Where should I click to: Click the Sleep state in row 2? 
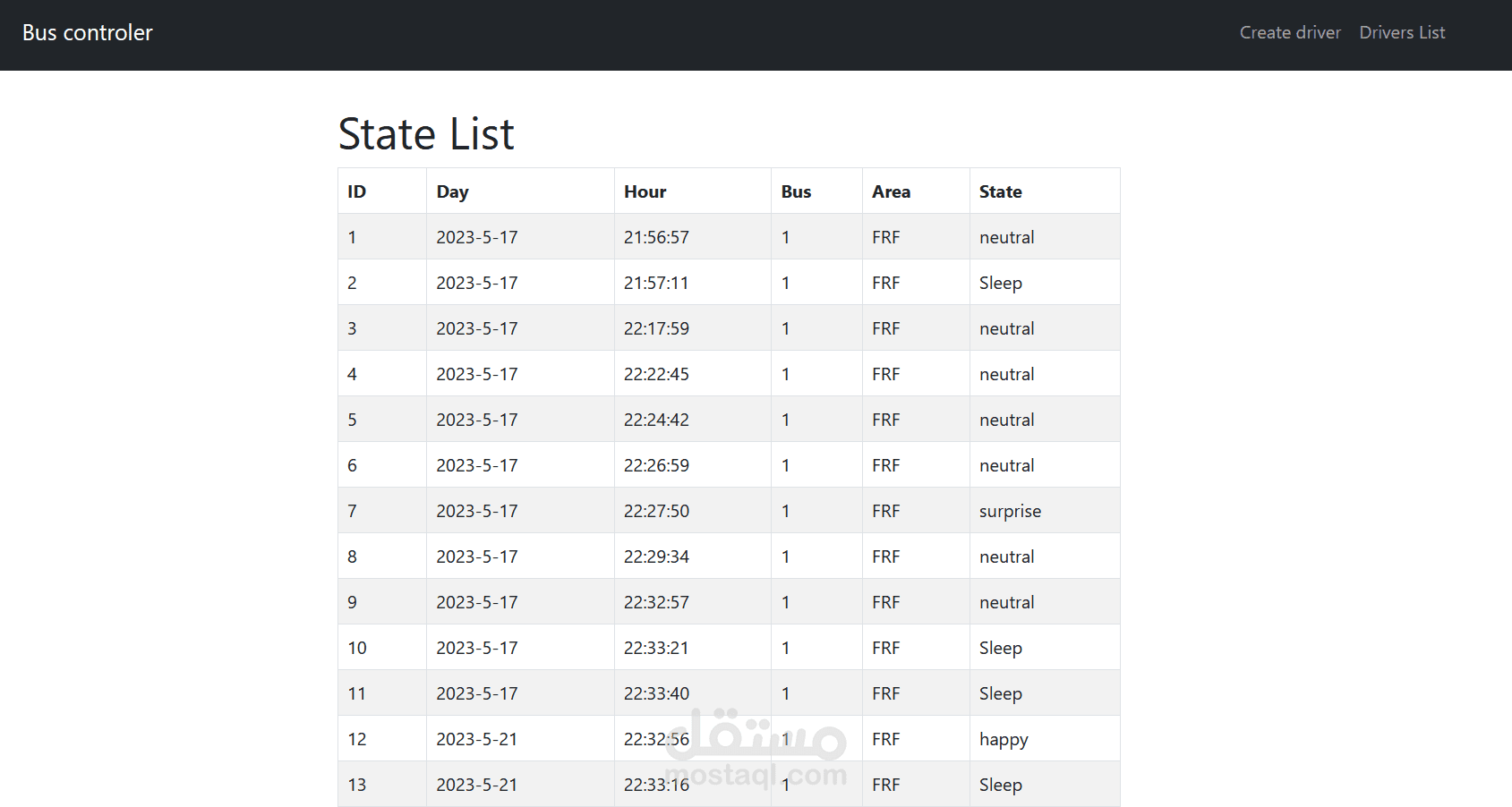pos(1001,283)
